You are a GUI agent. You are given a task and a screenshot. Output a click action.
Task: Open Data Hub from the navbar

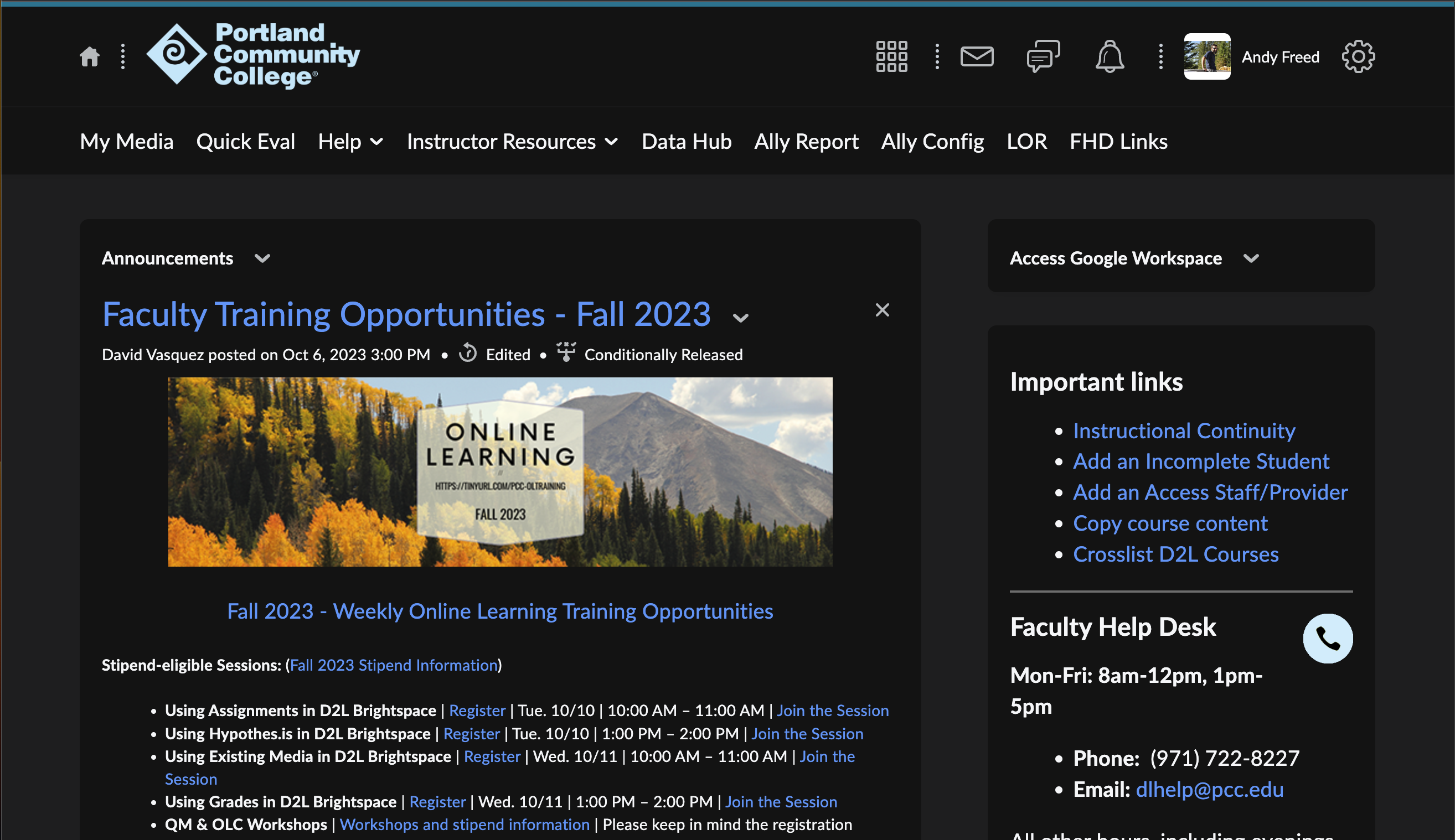click(685, 141)
